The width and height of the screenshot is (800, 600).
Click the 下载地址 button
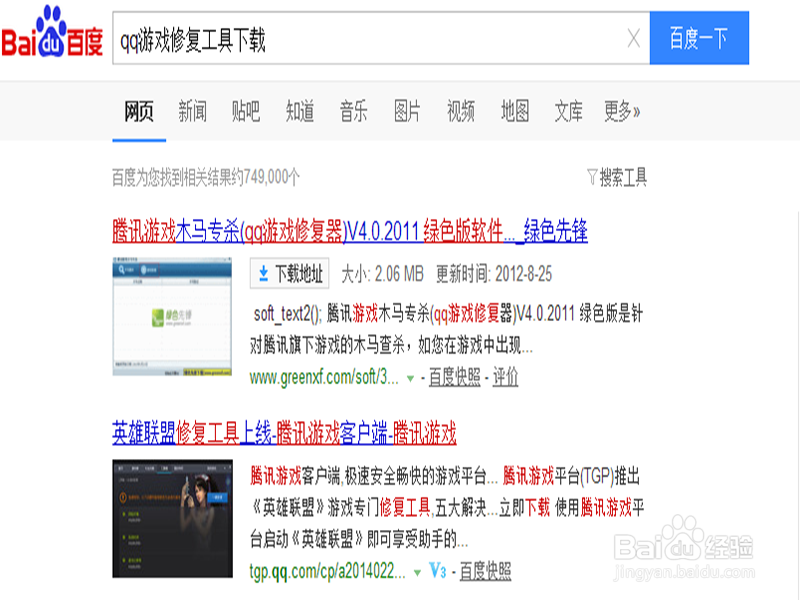click(x=289, y=273)
